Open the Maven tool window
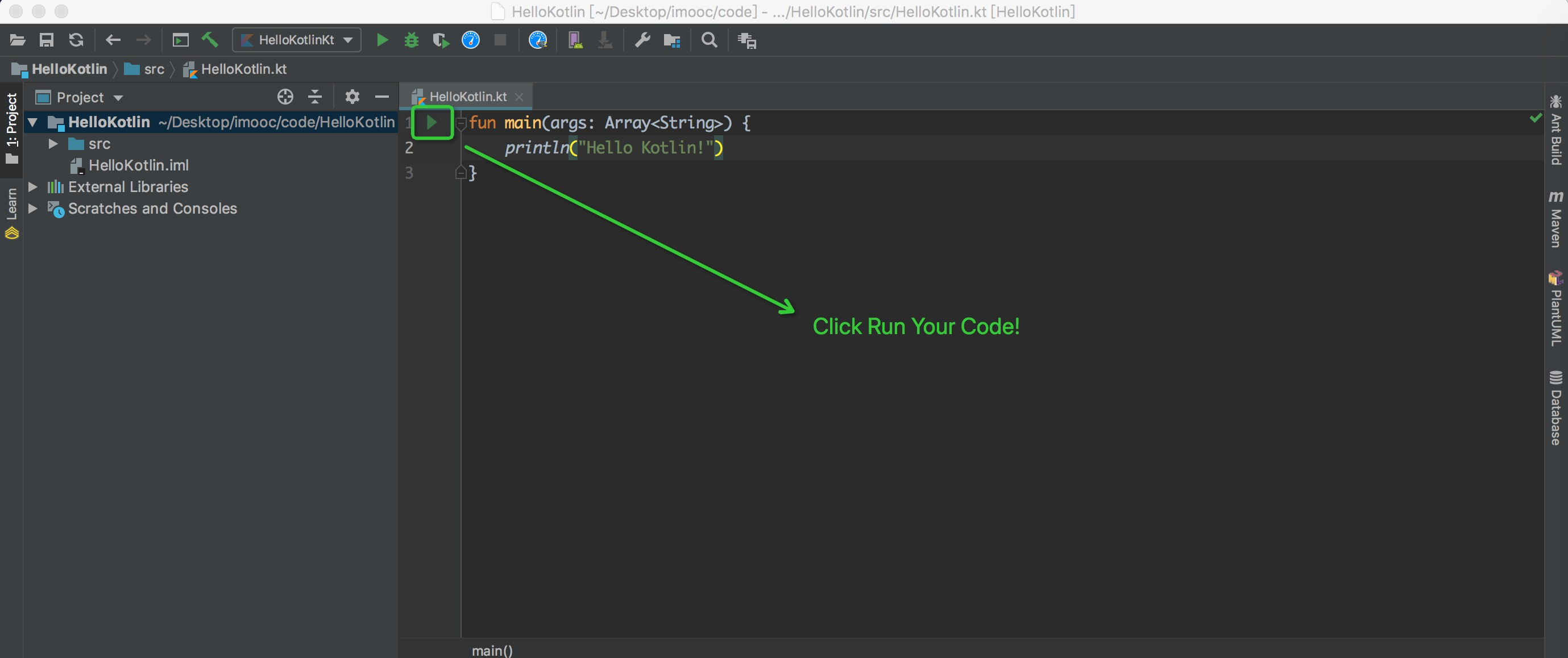The image size is (1568, 658). (x=1556, y=219)
